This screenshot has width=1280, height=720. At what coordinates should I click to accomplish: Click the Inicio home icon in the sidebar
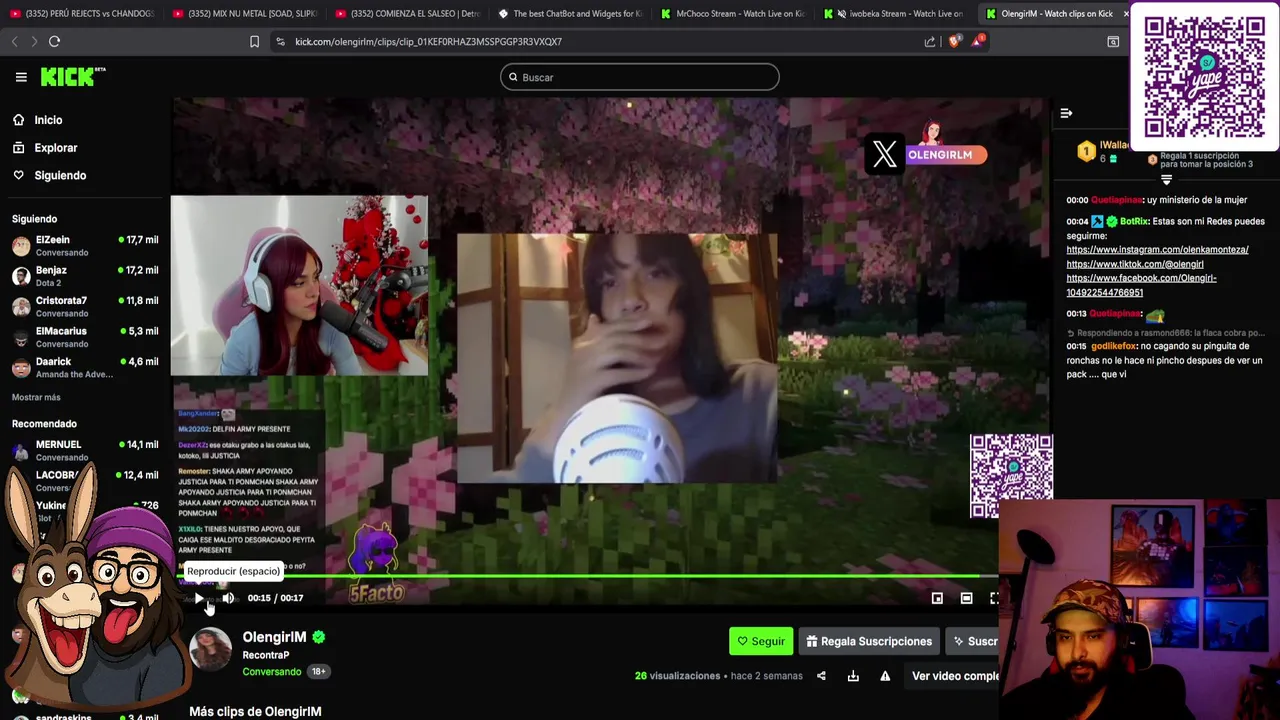click(x=18, y=120)
